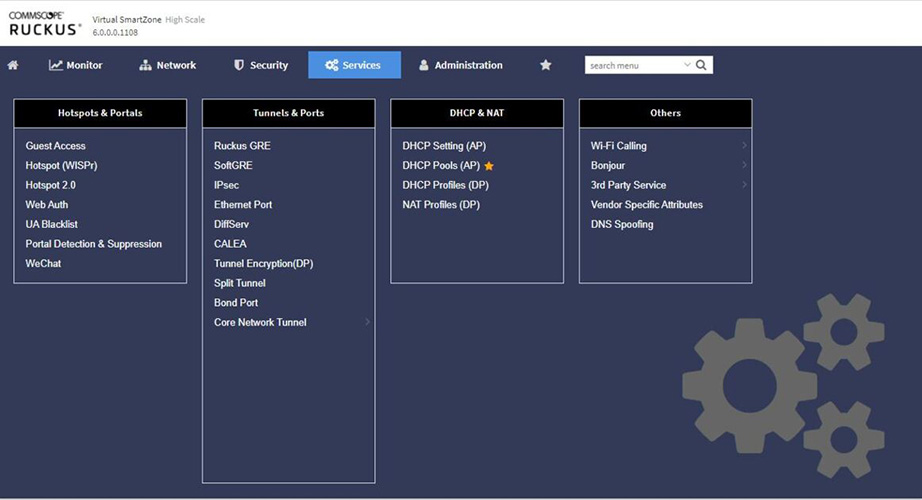Open the DNS Spoofing link

(x=622, y=224)
